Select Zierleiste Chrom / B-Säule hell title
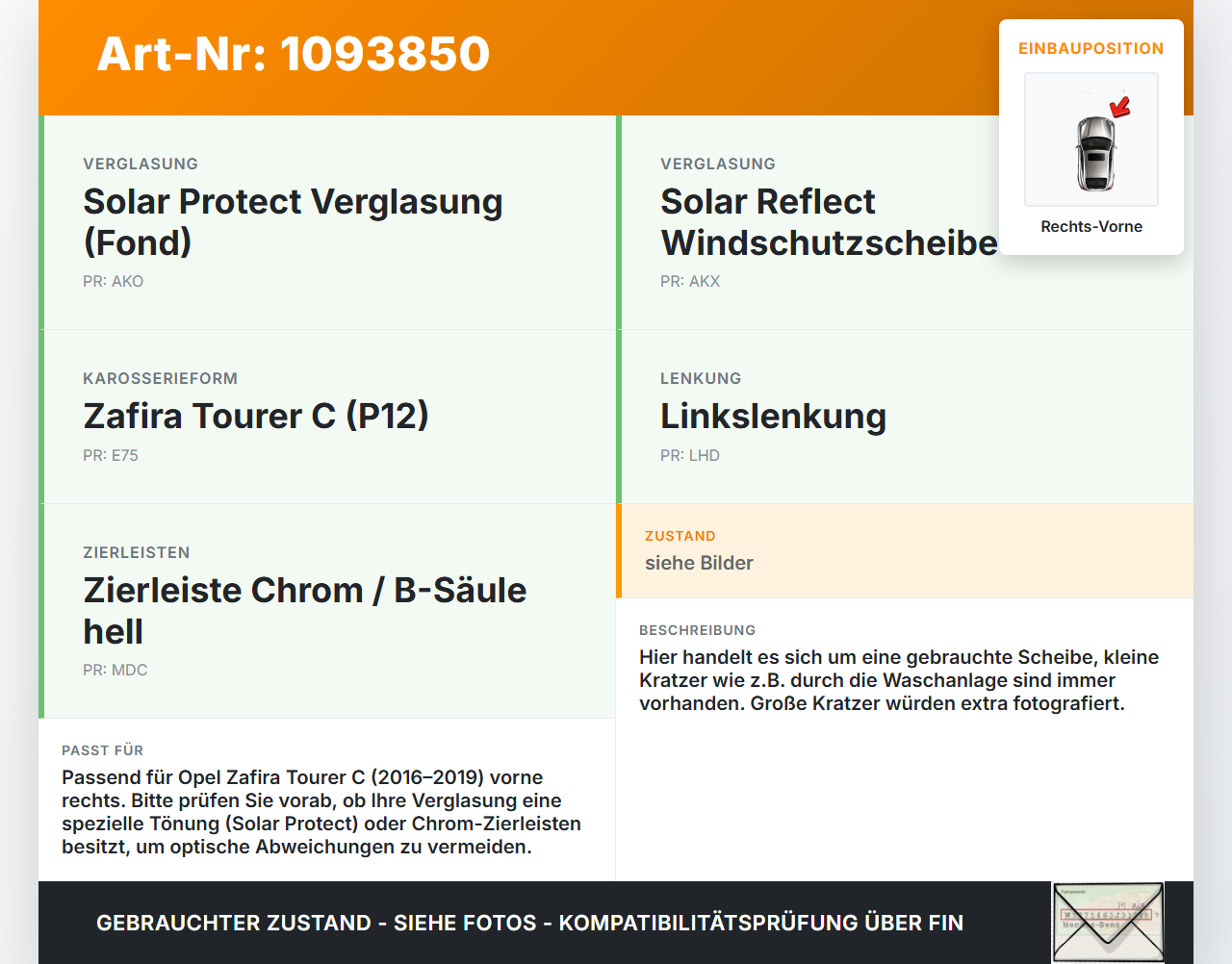 coord(305,611)
